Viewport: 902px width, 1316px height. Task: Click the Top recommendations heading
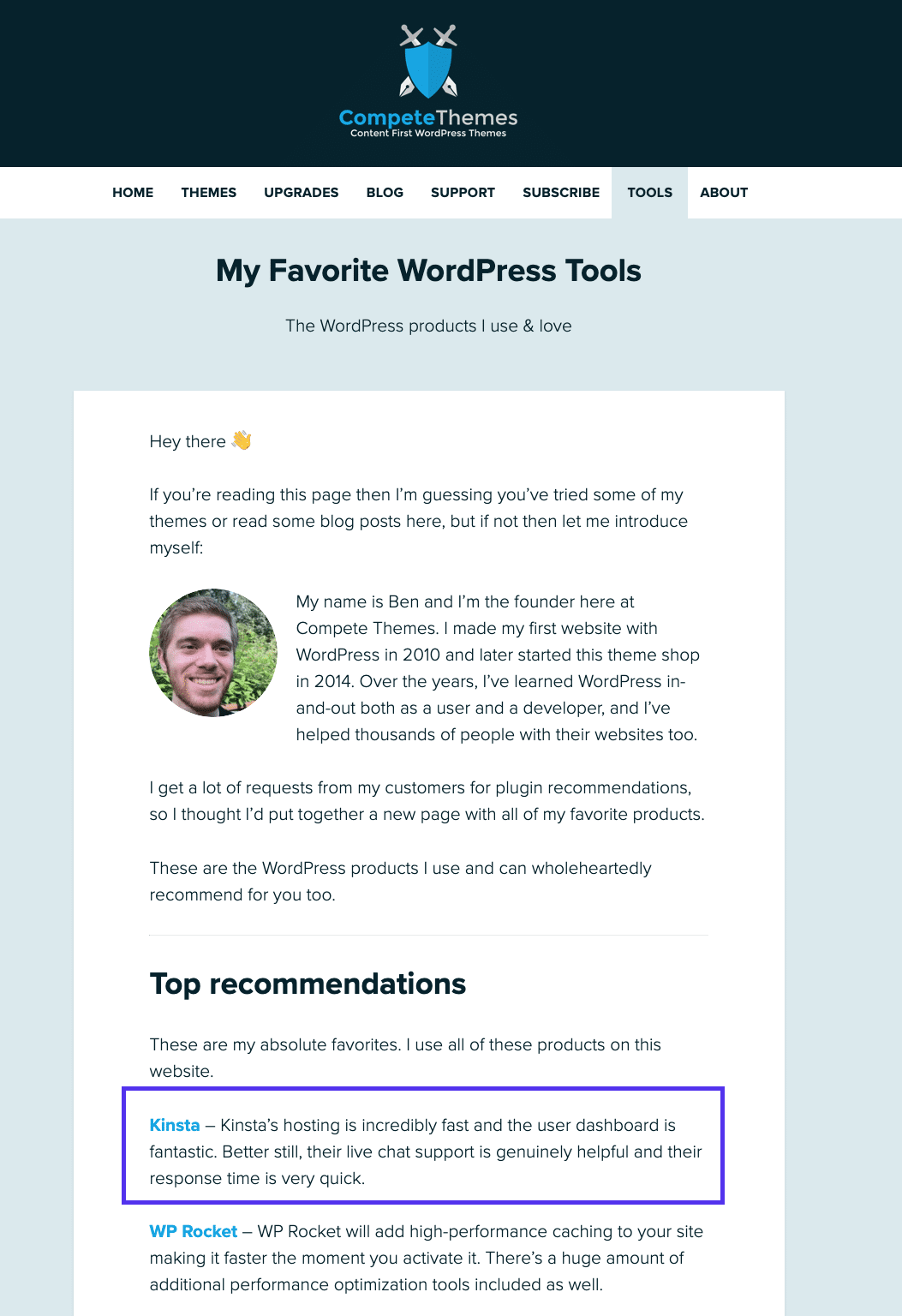point(308,984)
